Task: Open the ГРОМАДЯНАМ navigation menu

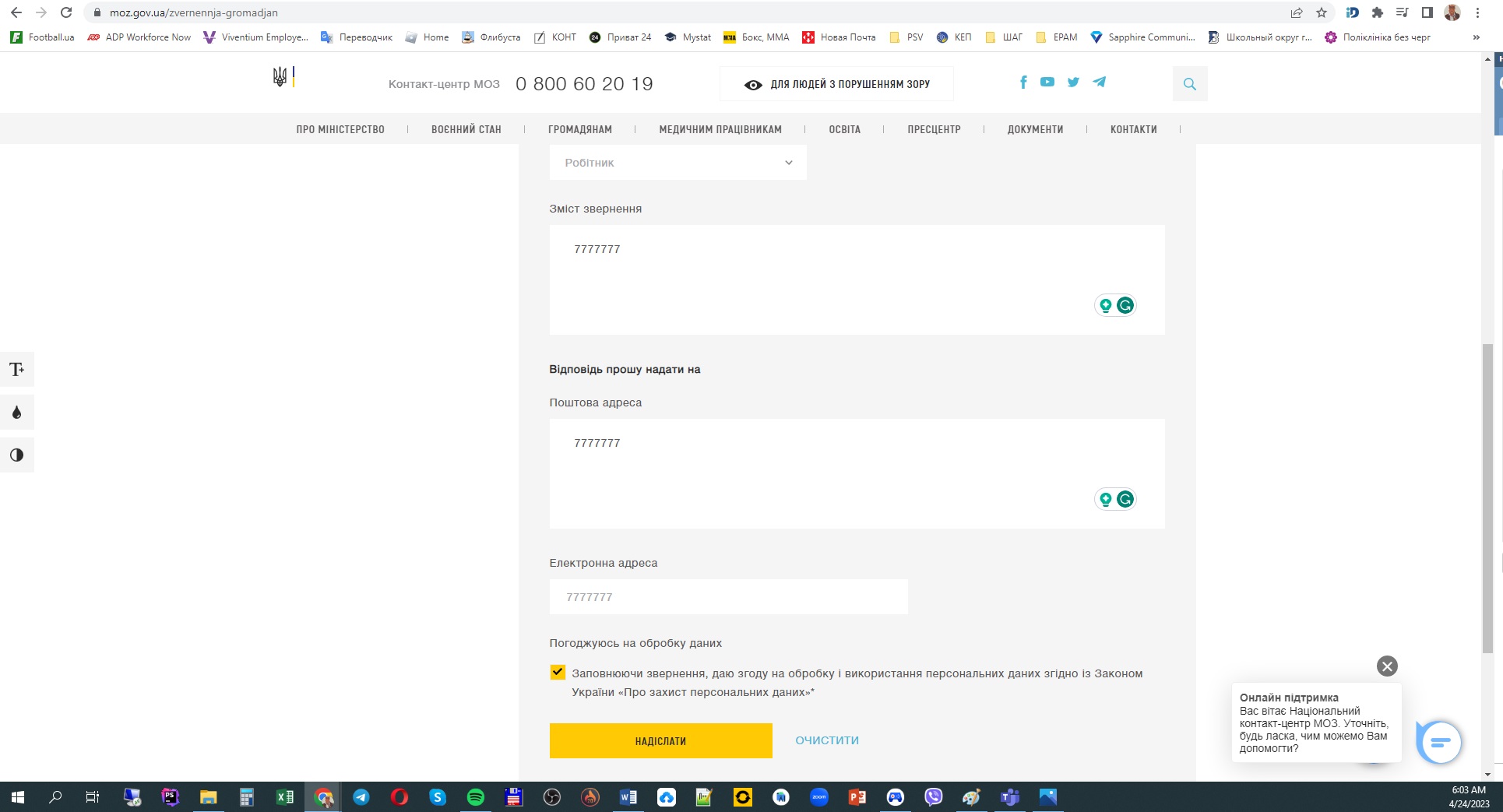Action: (x=579, y=129)
